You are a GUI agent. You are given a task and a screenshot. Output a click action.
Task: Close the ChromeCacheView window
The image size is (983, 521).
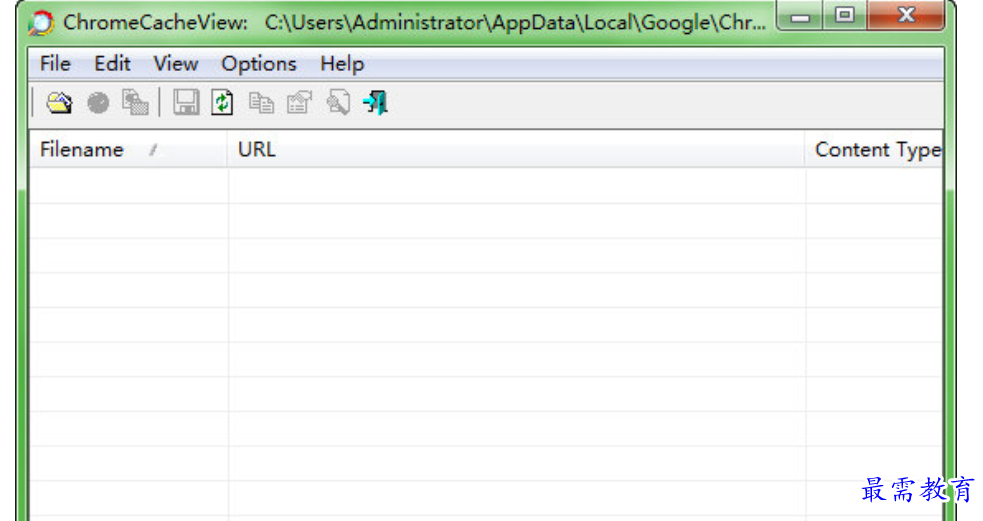click(x=906, y=16)
